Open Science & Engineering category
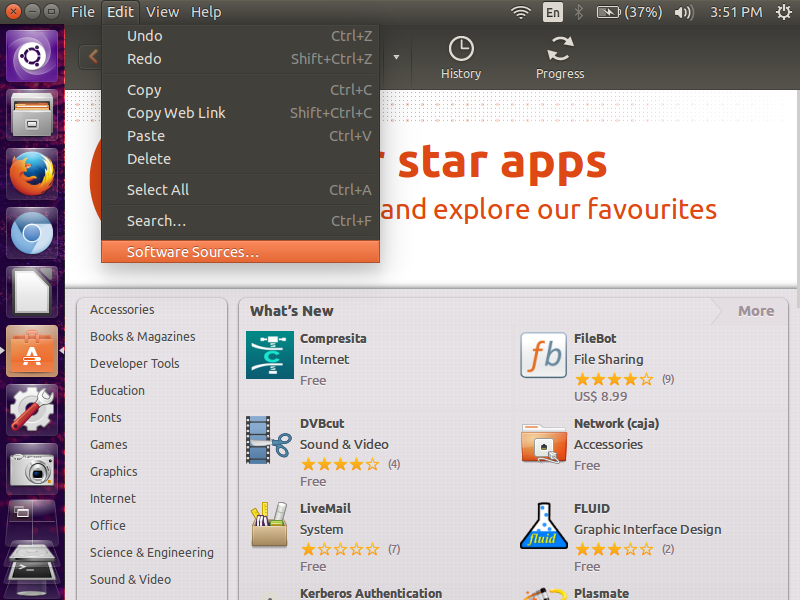The height and width of the screenshot is (600, 800). 152,553
